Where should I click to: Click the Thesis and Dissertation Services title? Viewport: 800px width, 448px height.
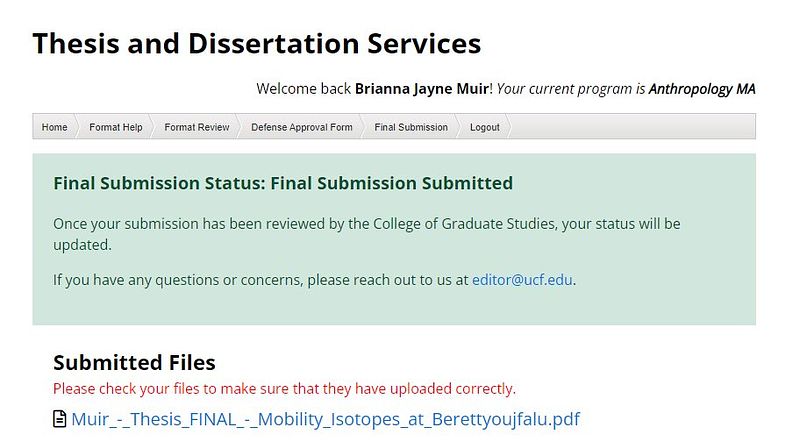pyautogui.click(x=256, y=44)
